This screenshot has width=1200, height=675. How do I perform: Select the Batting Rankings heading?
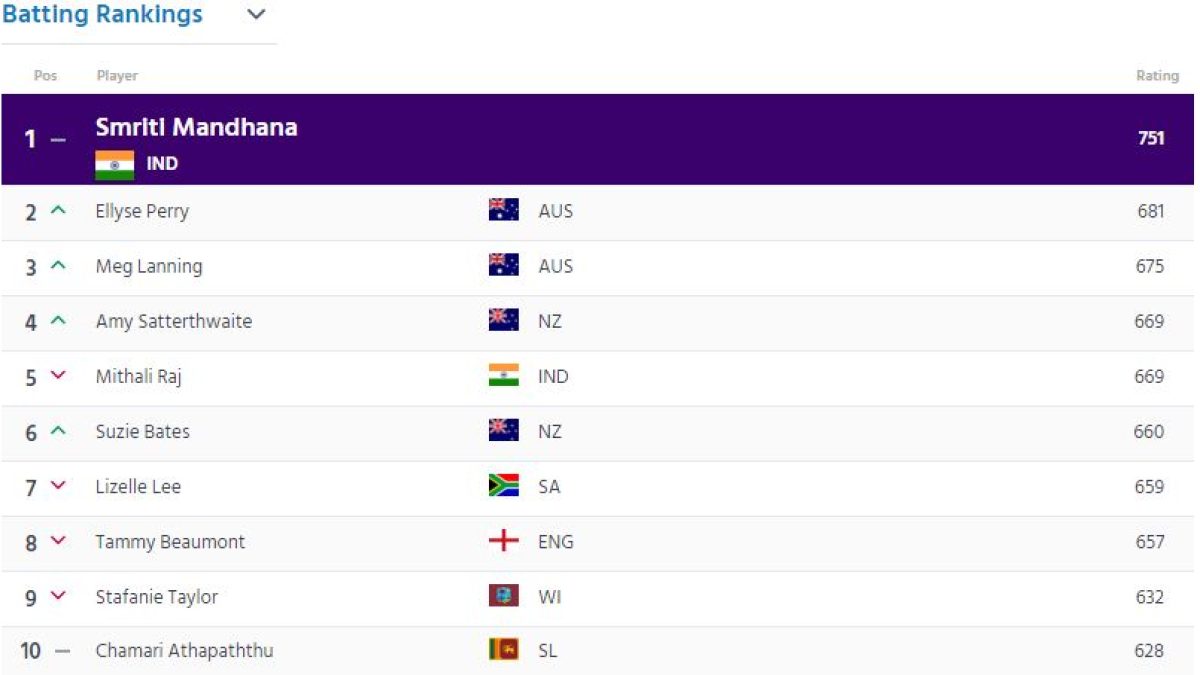coord(102,15)
